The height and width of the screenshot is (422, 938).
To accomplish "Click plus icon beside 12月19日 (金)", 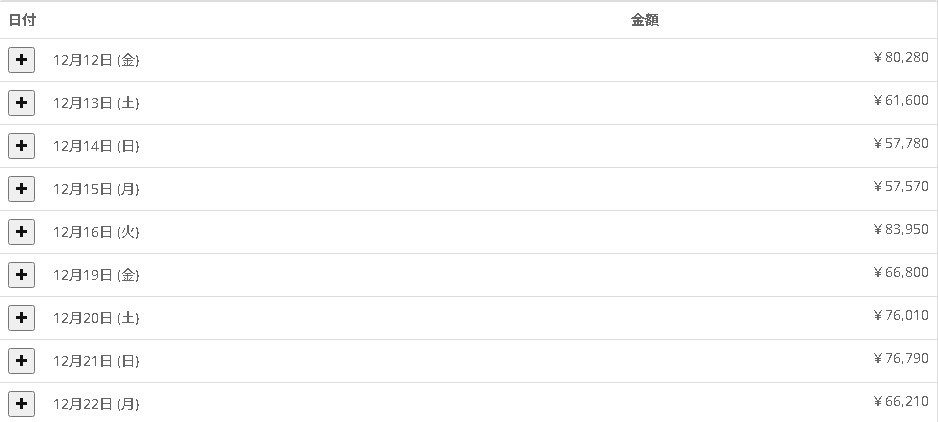I will pos(21,275).
